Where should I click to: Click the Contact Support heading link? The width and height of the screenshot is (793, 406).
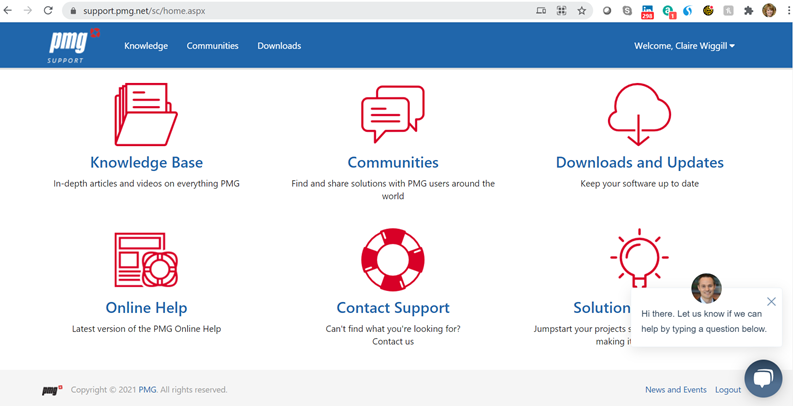[393, 308]
